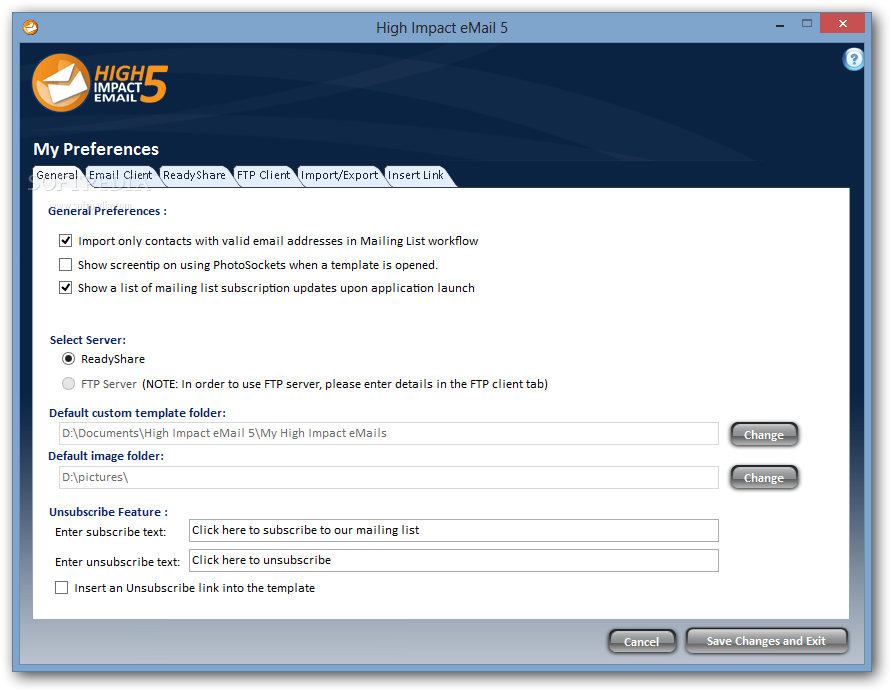Change the default custom template folder
The height and width of the screenshot is (692, 892).
(x=764, y=435)
